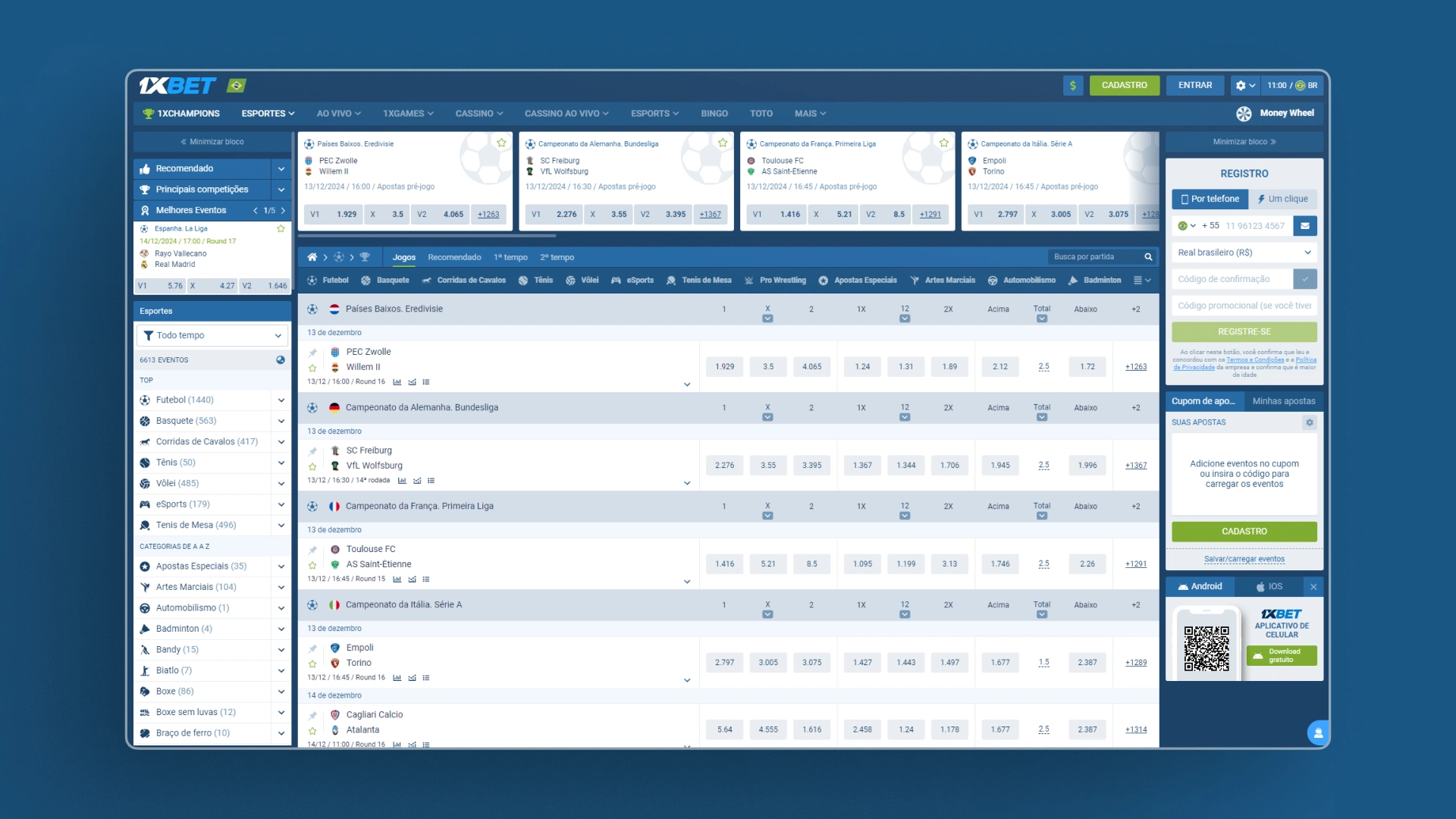Open ESPORTES menu
Screen dimensions: 1456x819
(268, 114)
